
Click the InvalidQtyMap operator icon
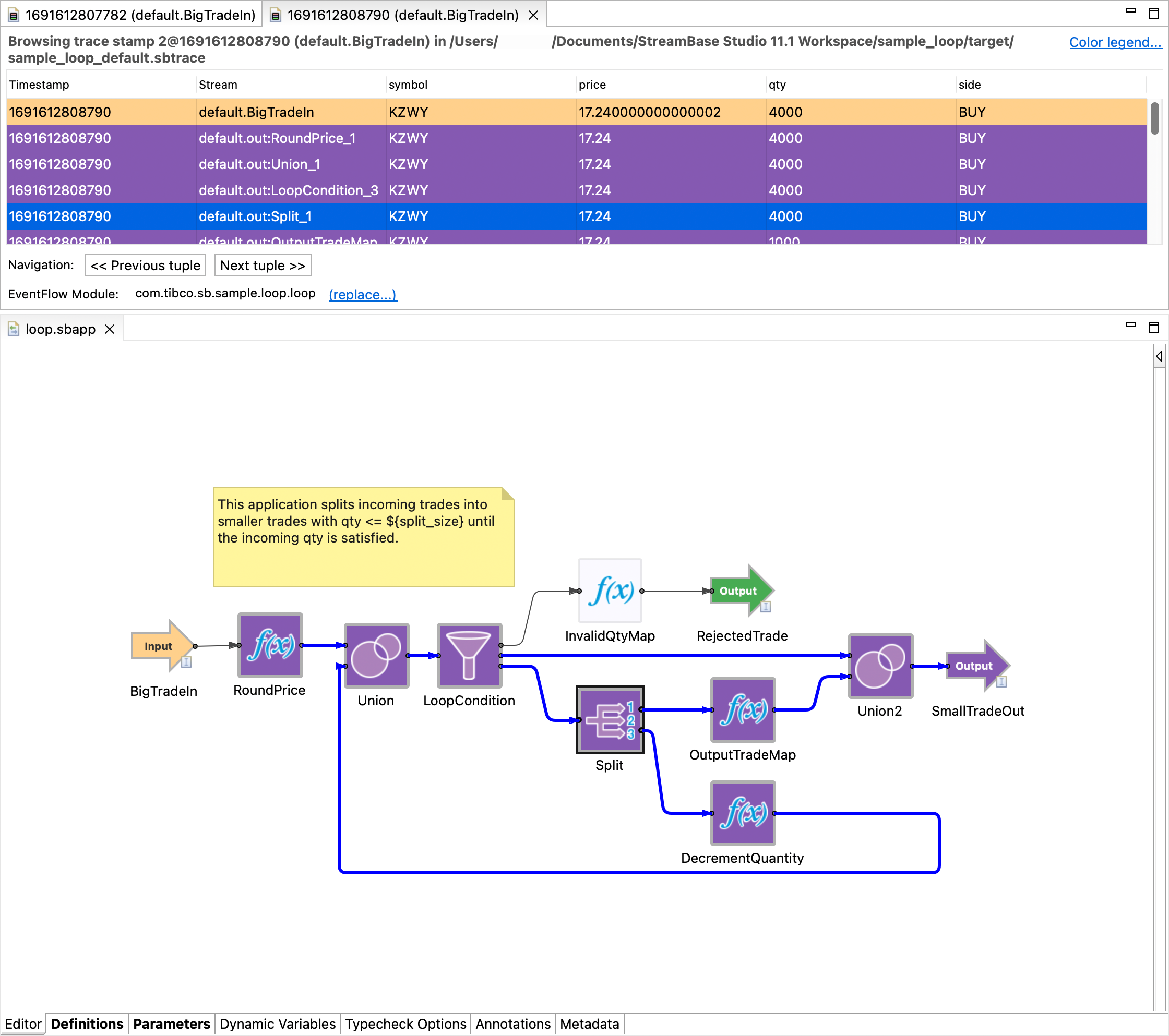pos(610,591)
